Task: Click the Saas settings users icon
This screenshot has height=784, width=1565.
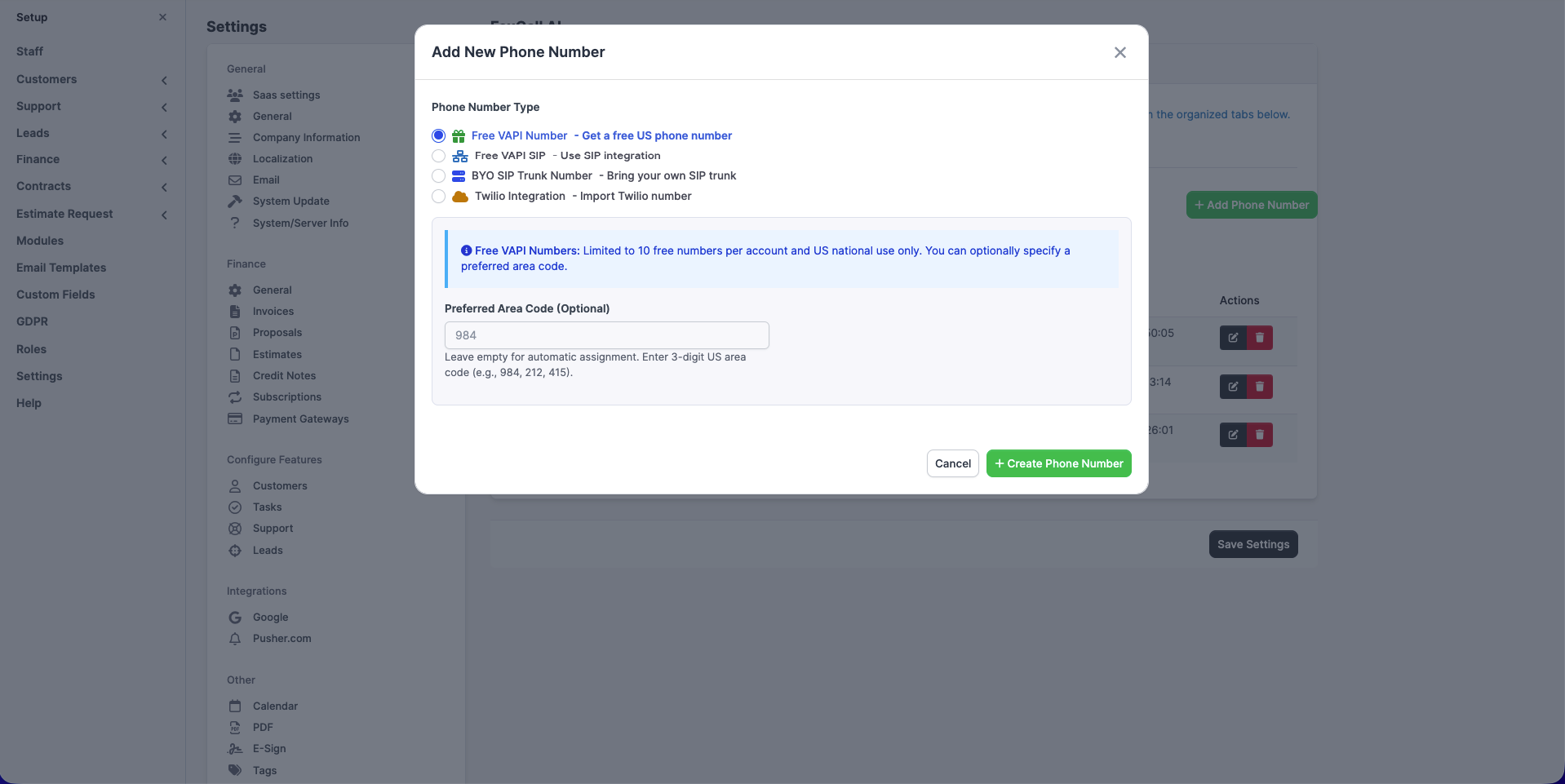Action: (235, 95)
